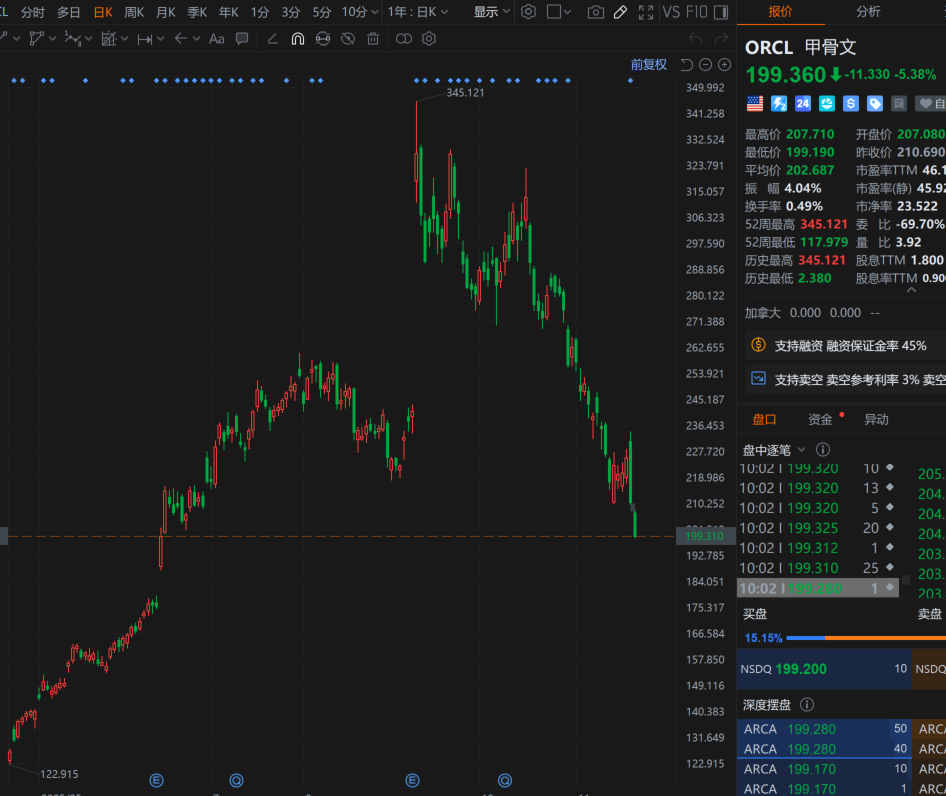Viewport: 946px width, 796px height.
Task: Open the 盘中逐笔 dropdown
Action: 772,450
